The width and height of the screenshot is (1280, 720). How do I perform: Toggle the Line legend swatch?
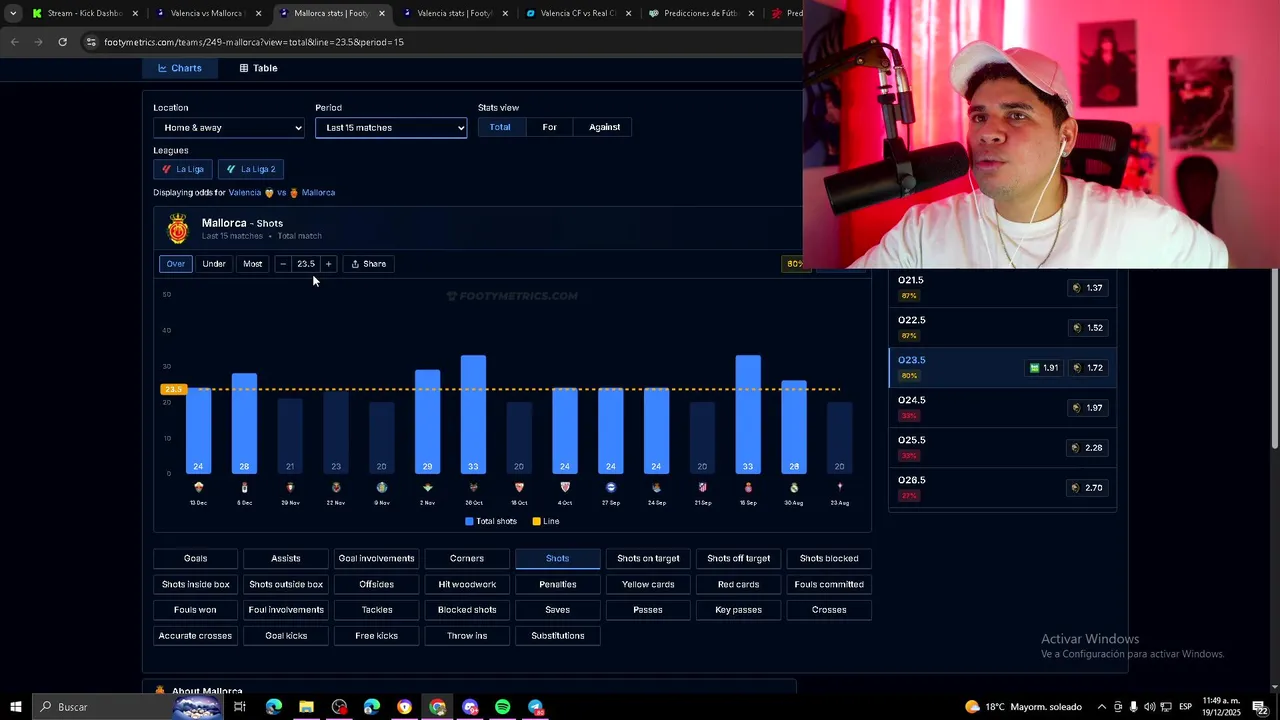click(x=536, y=521)
